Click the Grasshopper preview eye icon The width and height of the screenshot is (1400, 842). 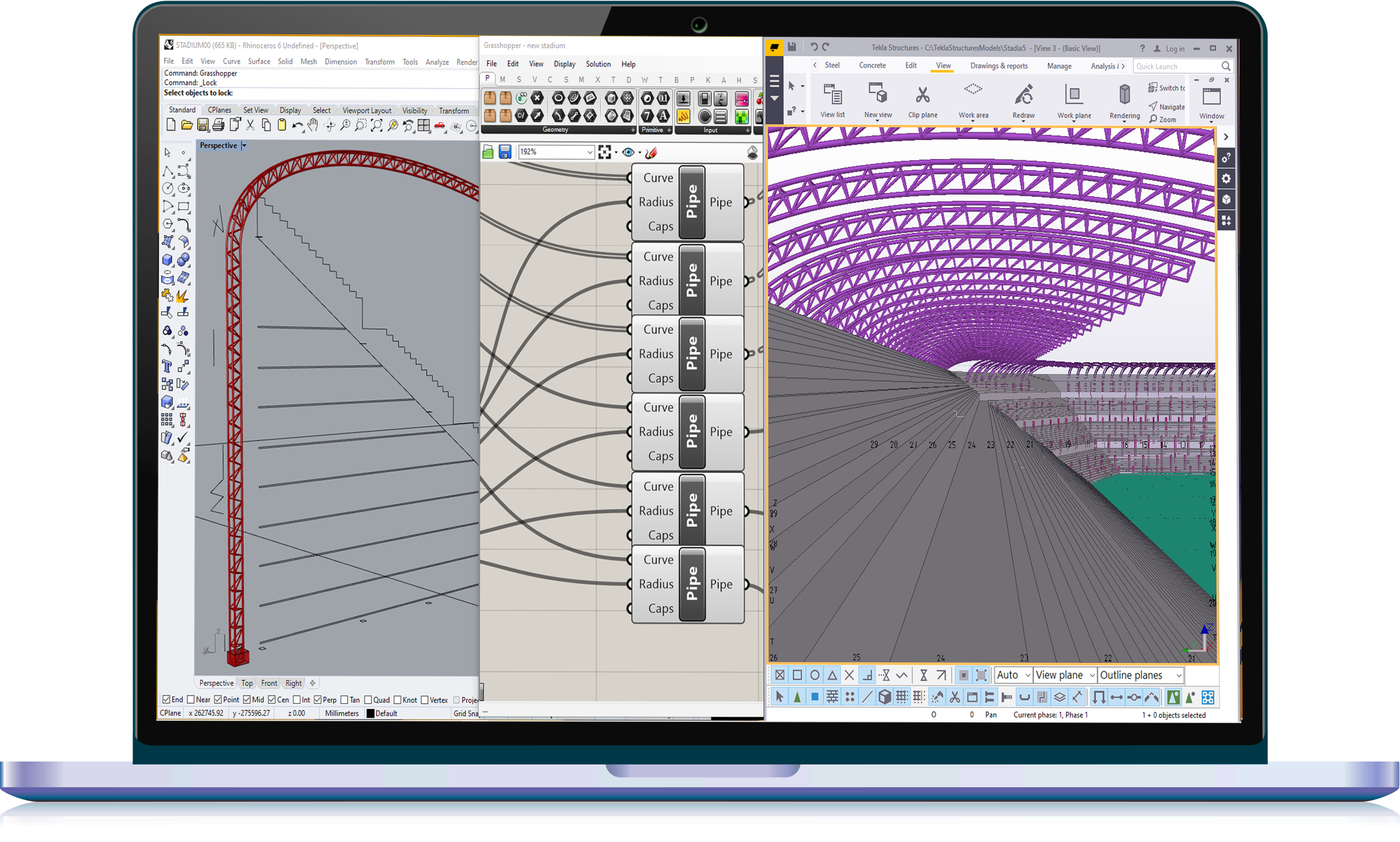tap(628, 152)
